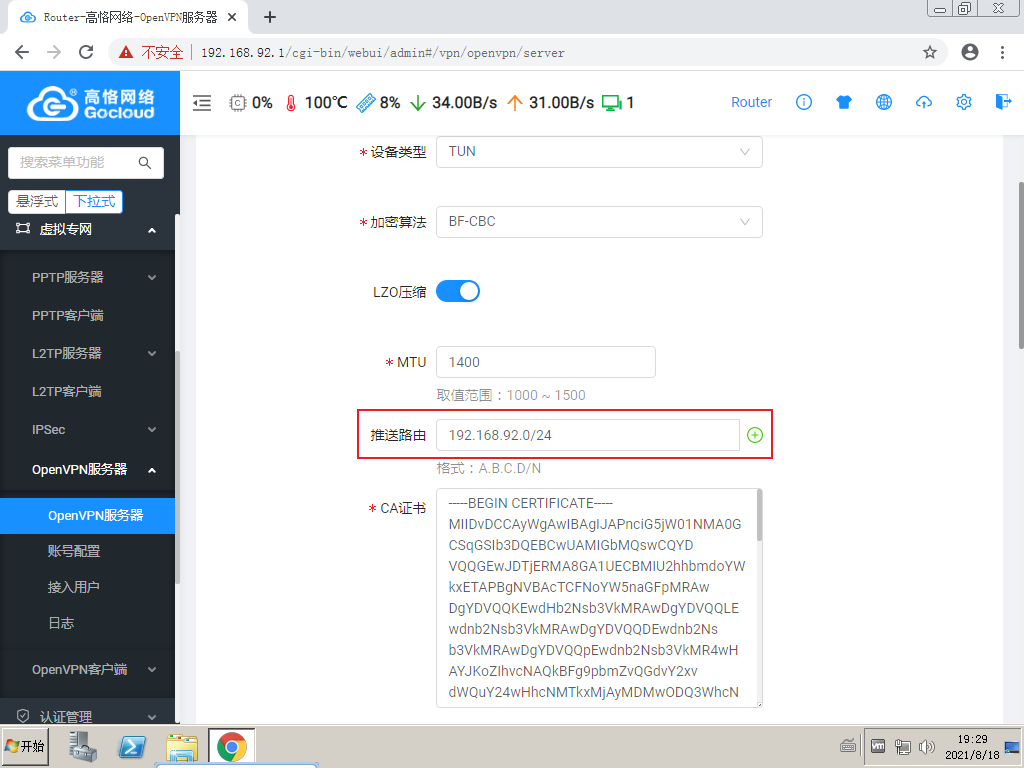Click the 100℃ temperature reading
The image size is (1024, 768).
326,103
